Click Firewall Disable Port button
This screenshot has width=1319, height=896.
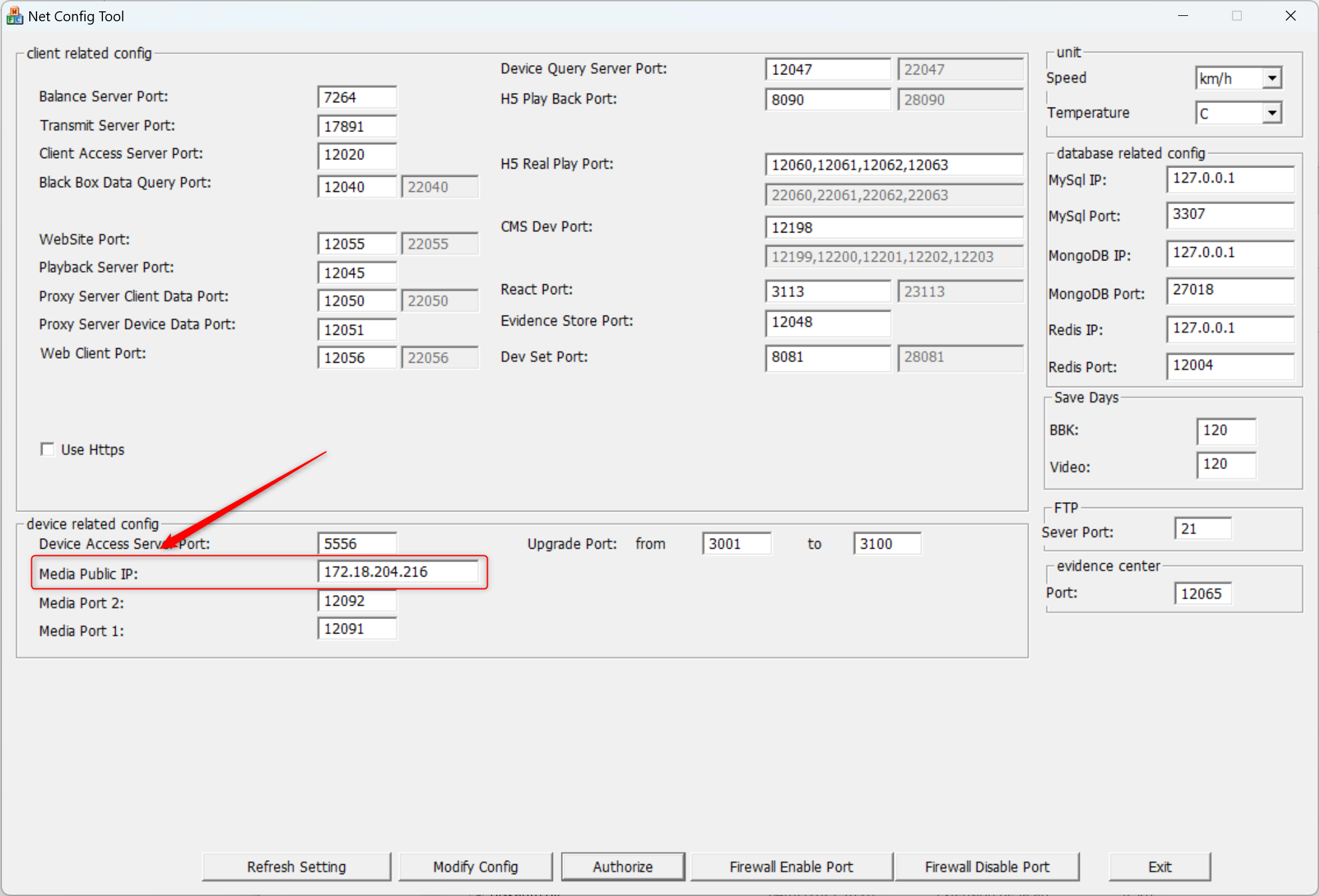tap(987, 867)
